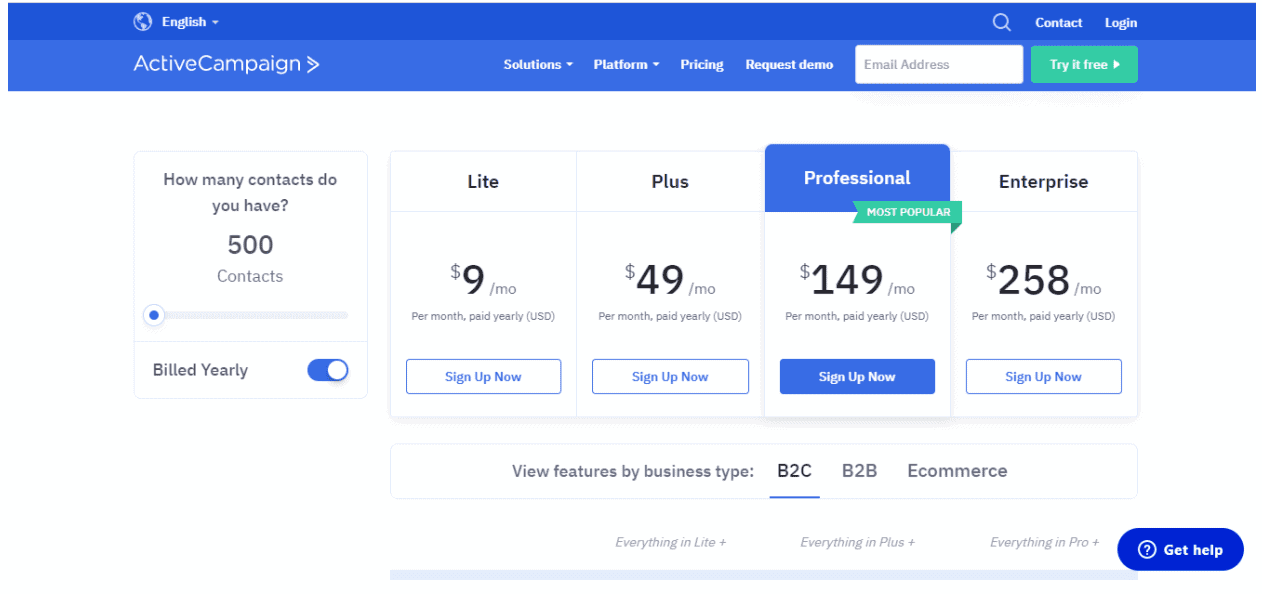Toggle the Billed Yearly switch
The image size is (1262, 594).
pos(328,370)
